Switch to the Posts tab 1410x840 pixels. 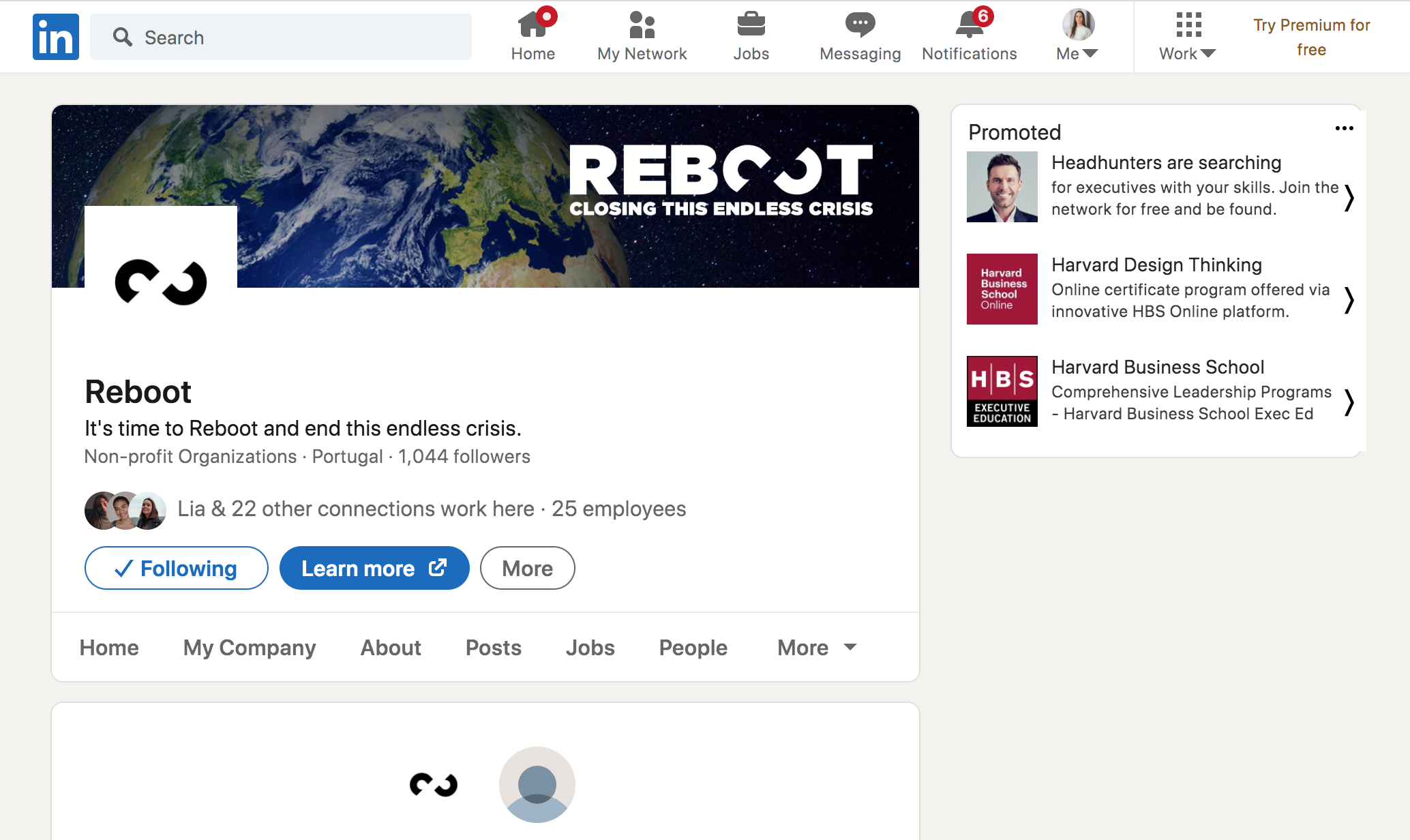(x=494, y=647)
